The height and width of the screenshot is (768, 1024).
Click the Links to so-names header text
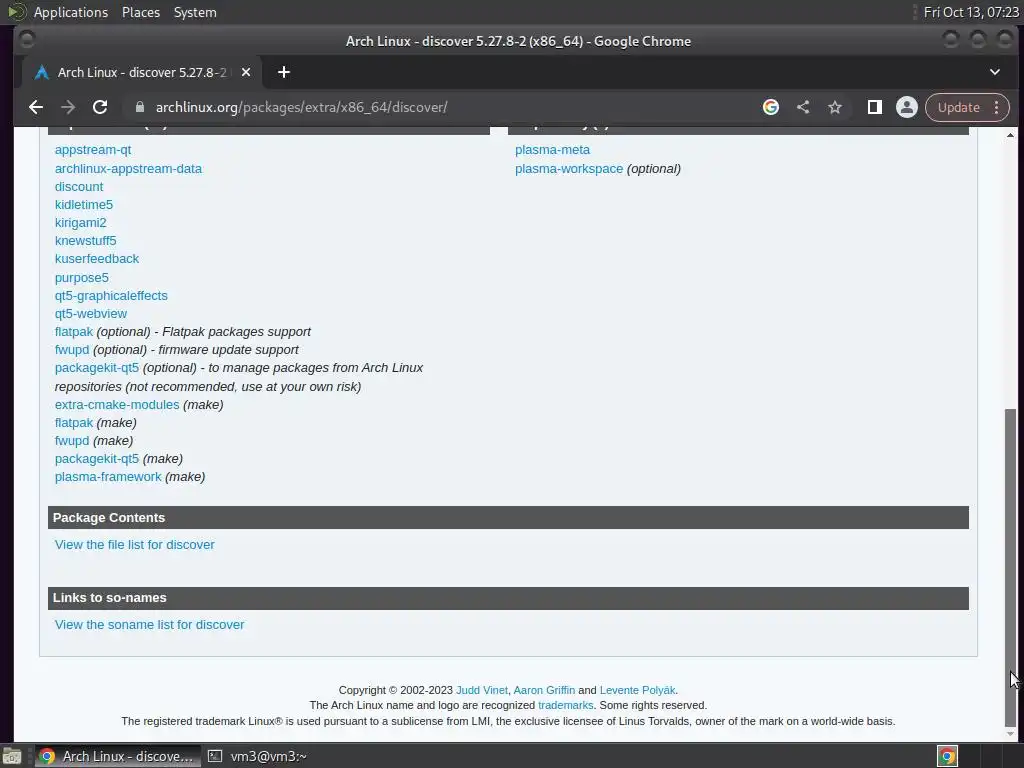point(110,598)
